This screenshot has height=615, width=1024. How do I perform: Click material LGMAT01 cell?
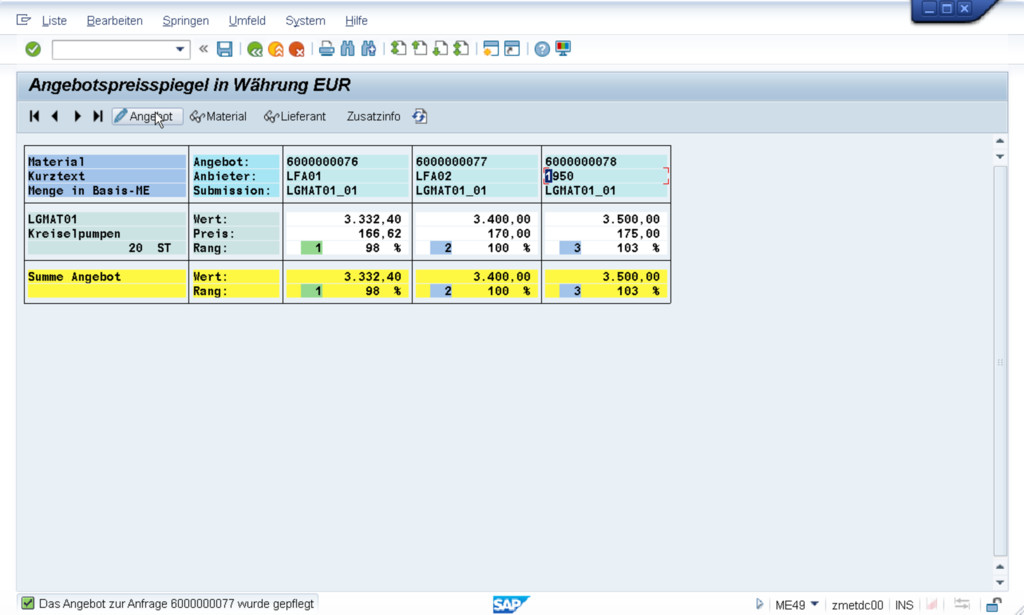(53, 219)
